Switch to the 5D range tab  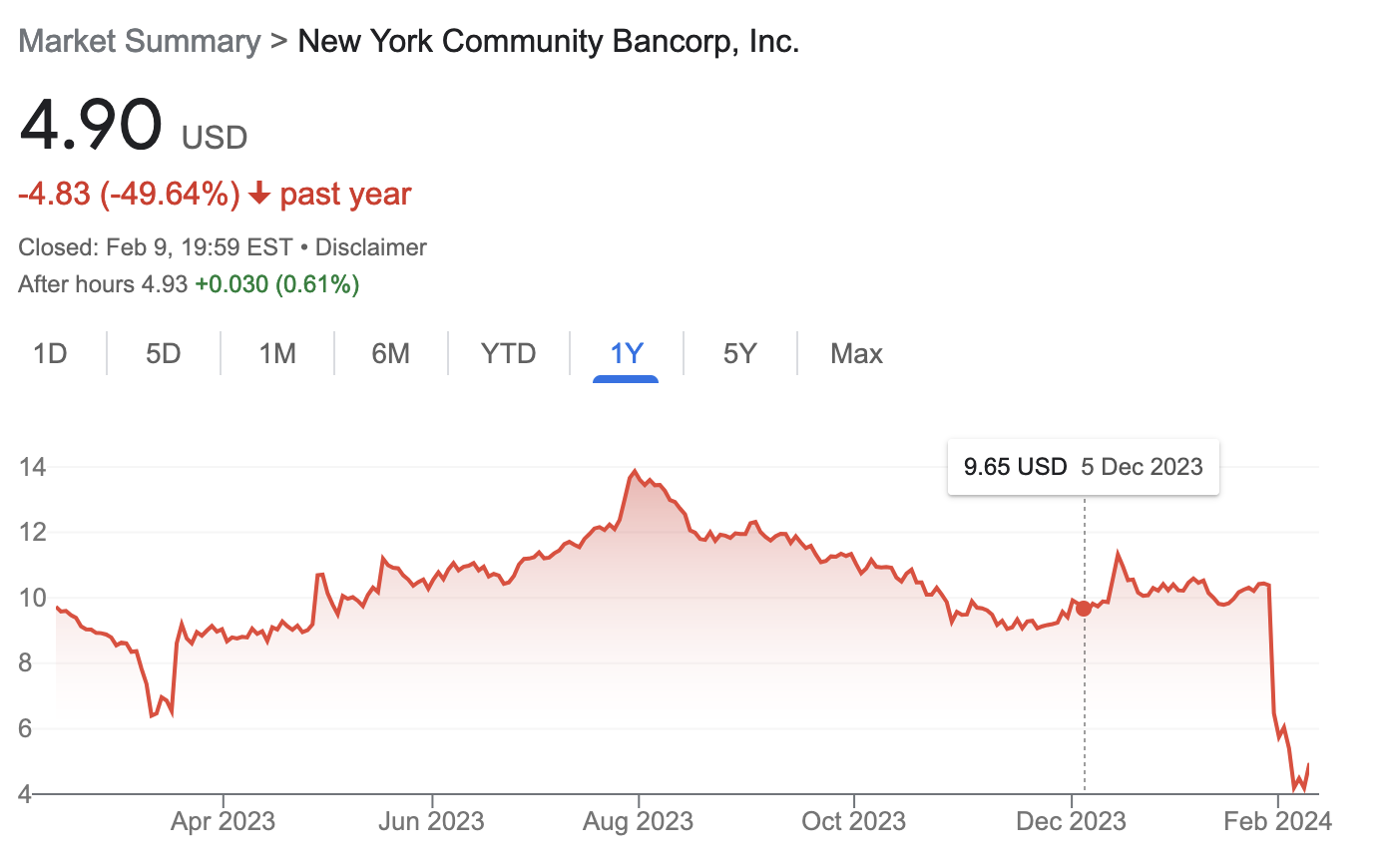click(x=164, y=354)
